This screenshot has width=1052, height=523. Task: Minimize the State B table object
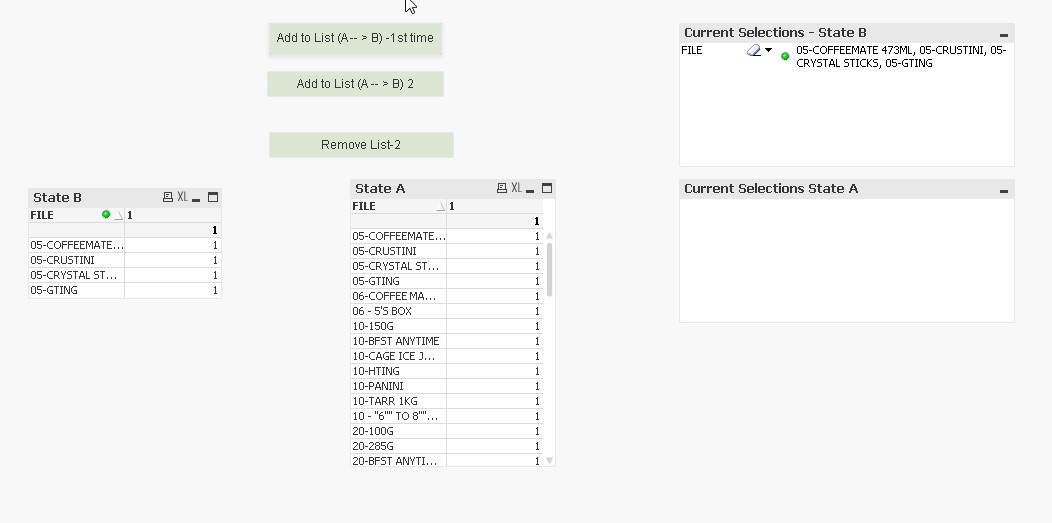(x=197, y=198)
